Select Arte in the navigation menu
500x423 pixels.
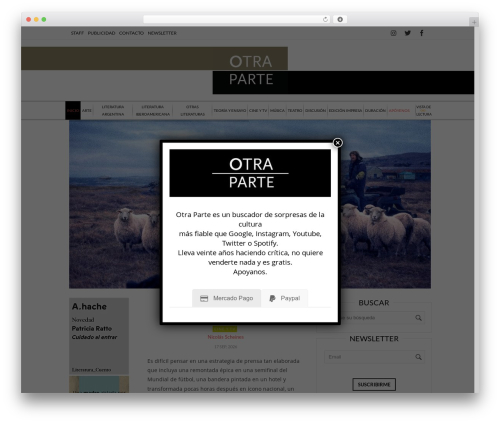[87, 110]
